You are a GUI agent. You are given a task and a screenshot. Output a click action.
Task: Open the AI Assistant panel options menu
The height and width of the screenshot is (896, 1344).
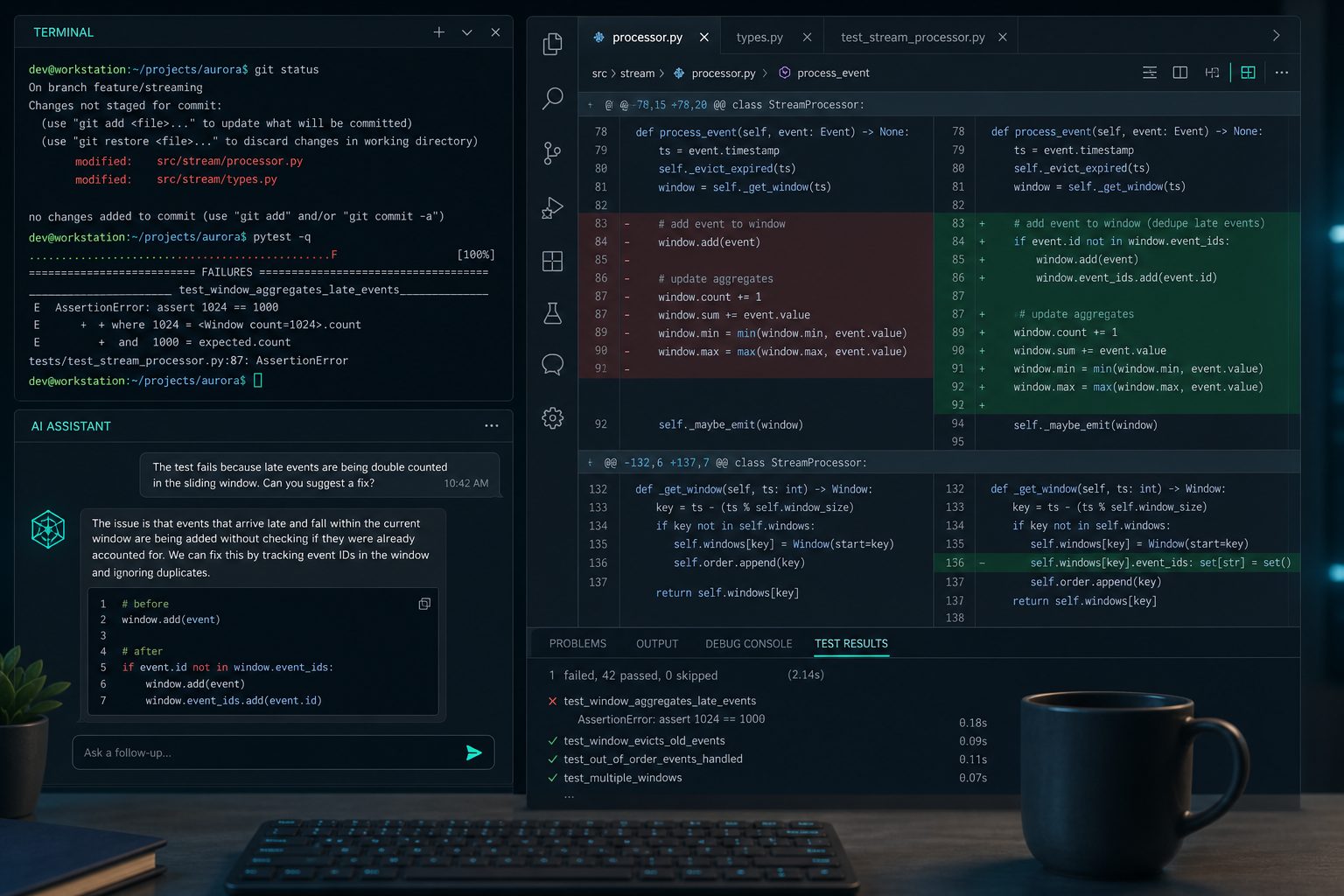[492, 426]
